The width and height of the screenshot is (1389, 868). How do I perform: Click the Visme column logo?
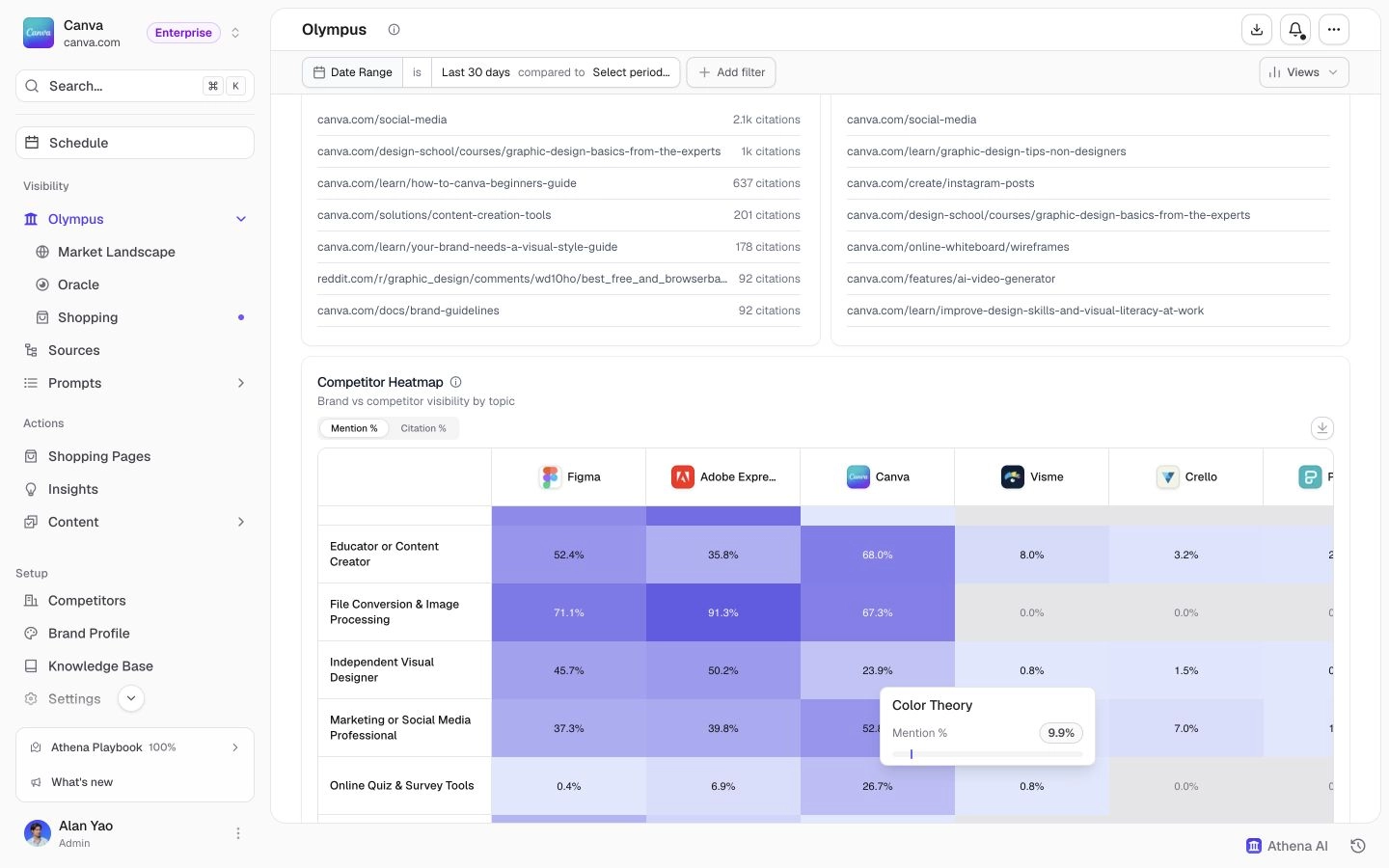click(1013, 476)
